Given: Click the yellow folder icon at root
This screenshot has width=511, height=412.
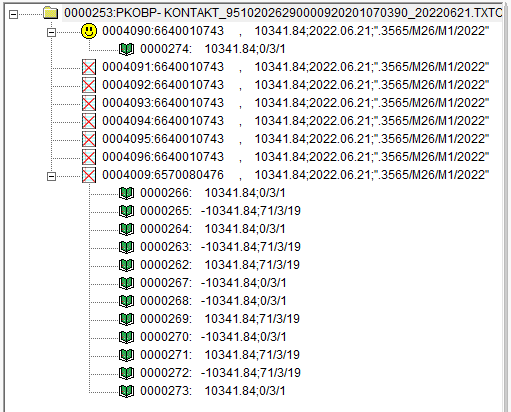Looking at the screenshot, I should point(51,13).
